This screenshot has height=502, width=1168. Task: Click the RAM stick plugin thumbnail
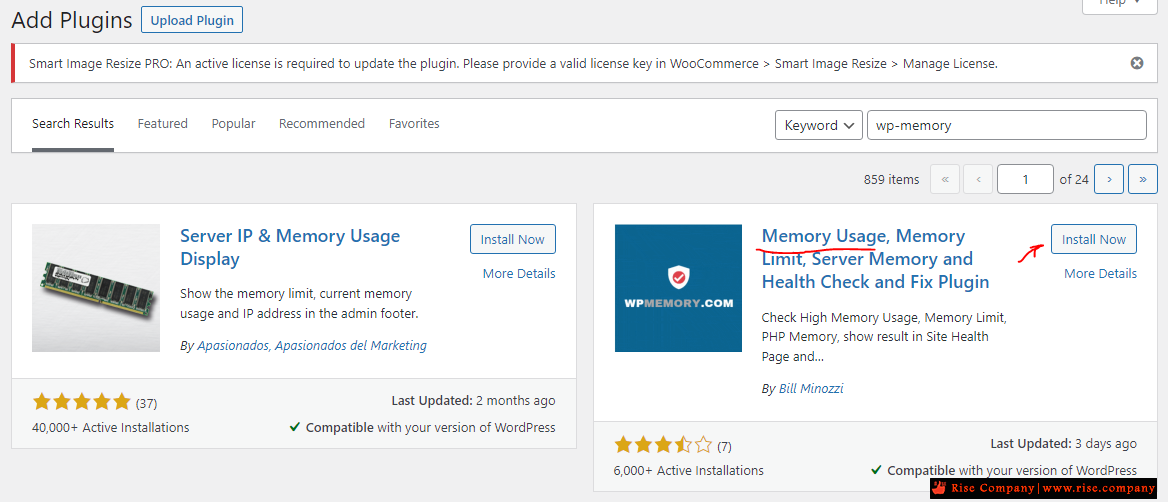click(96, 287)
